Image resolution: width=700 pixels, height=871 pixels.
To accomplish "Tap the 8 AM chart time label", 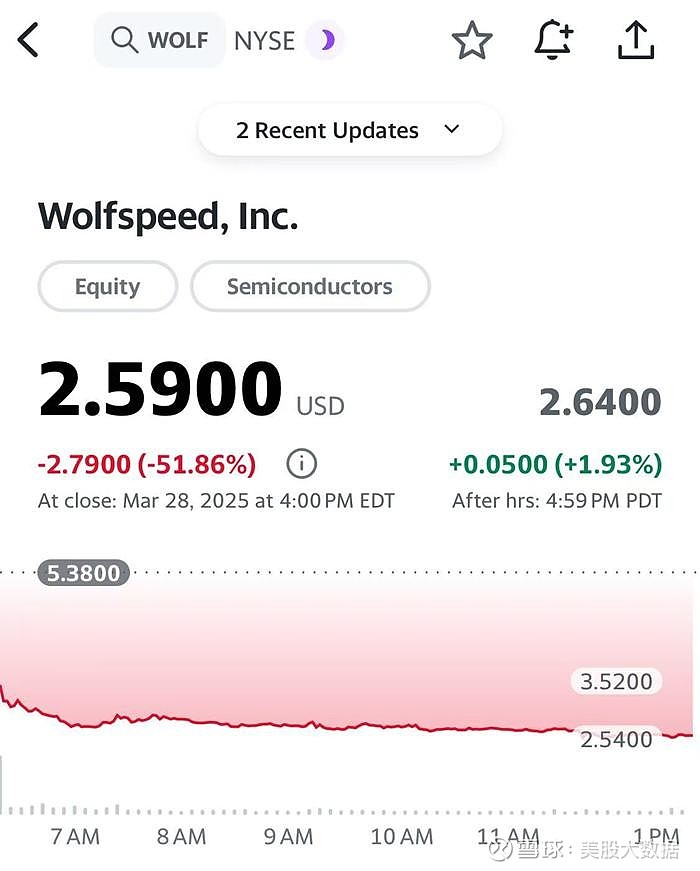I will [x=182, y=837].
